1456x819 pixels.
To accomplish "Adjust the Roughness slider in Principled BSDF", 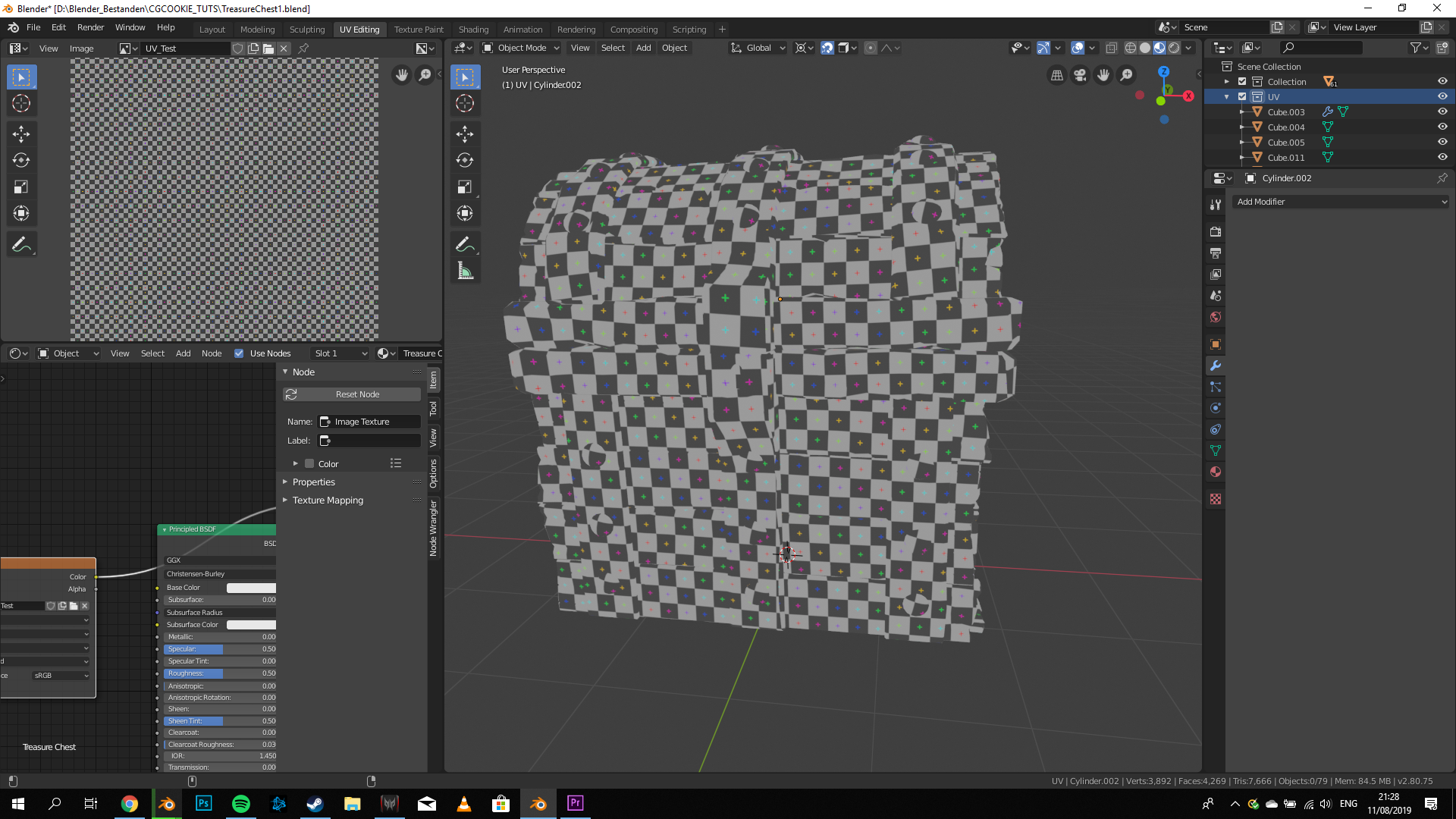I will pyautogui.click(x=220, y=673).
